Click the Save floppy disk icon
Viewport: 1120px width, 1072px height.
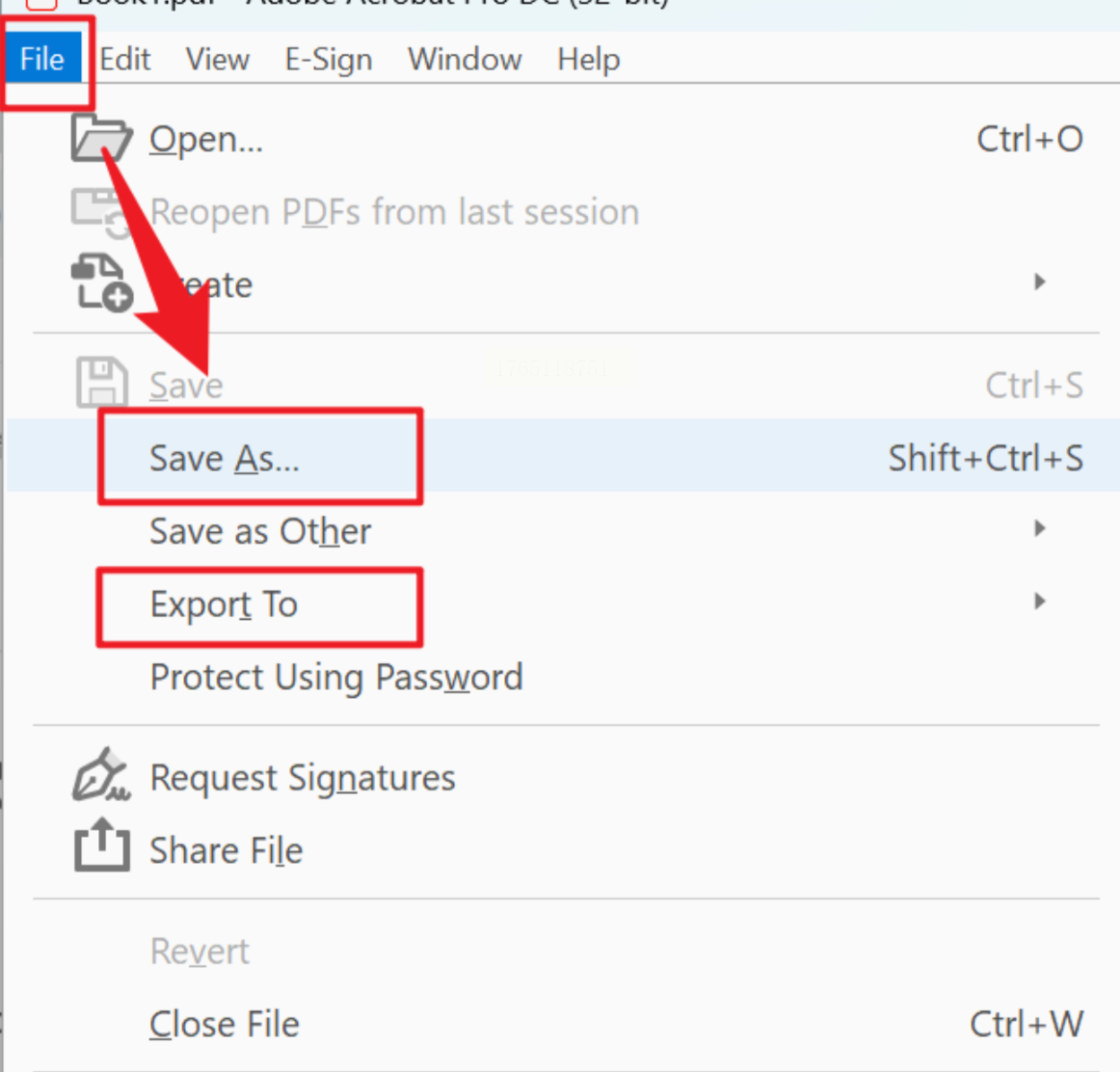click(101, 383)
